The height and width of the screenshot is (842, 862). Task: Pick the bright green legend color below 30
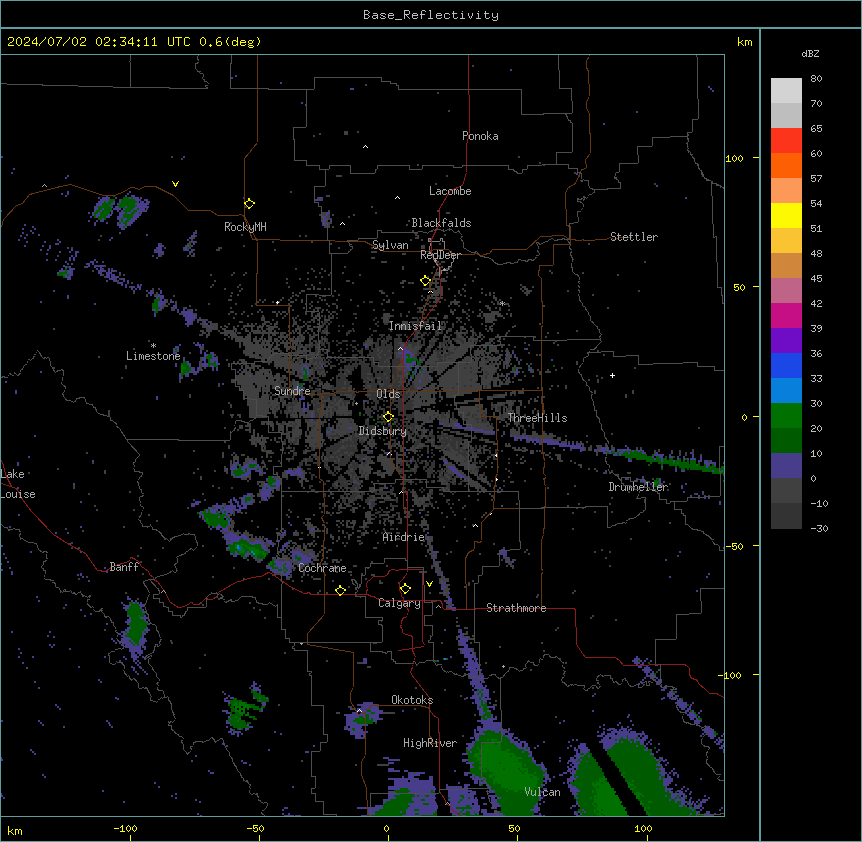click(x=786, y=416)
